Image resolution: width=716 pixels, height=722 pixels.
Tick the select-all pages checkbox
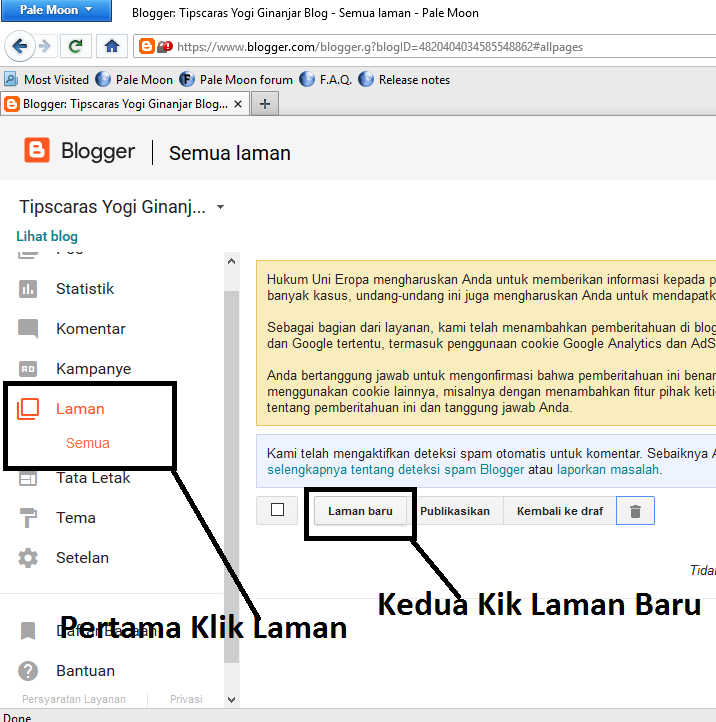tap(277, 510)
